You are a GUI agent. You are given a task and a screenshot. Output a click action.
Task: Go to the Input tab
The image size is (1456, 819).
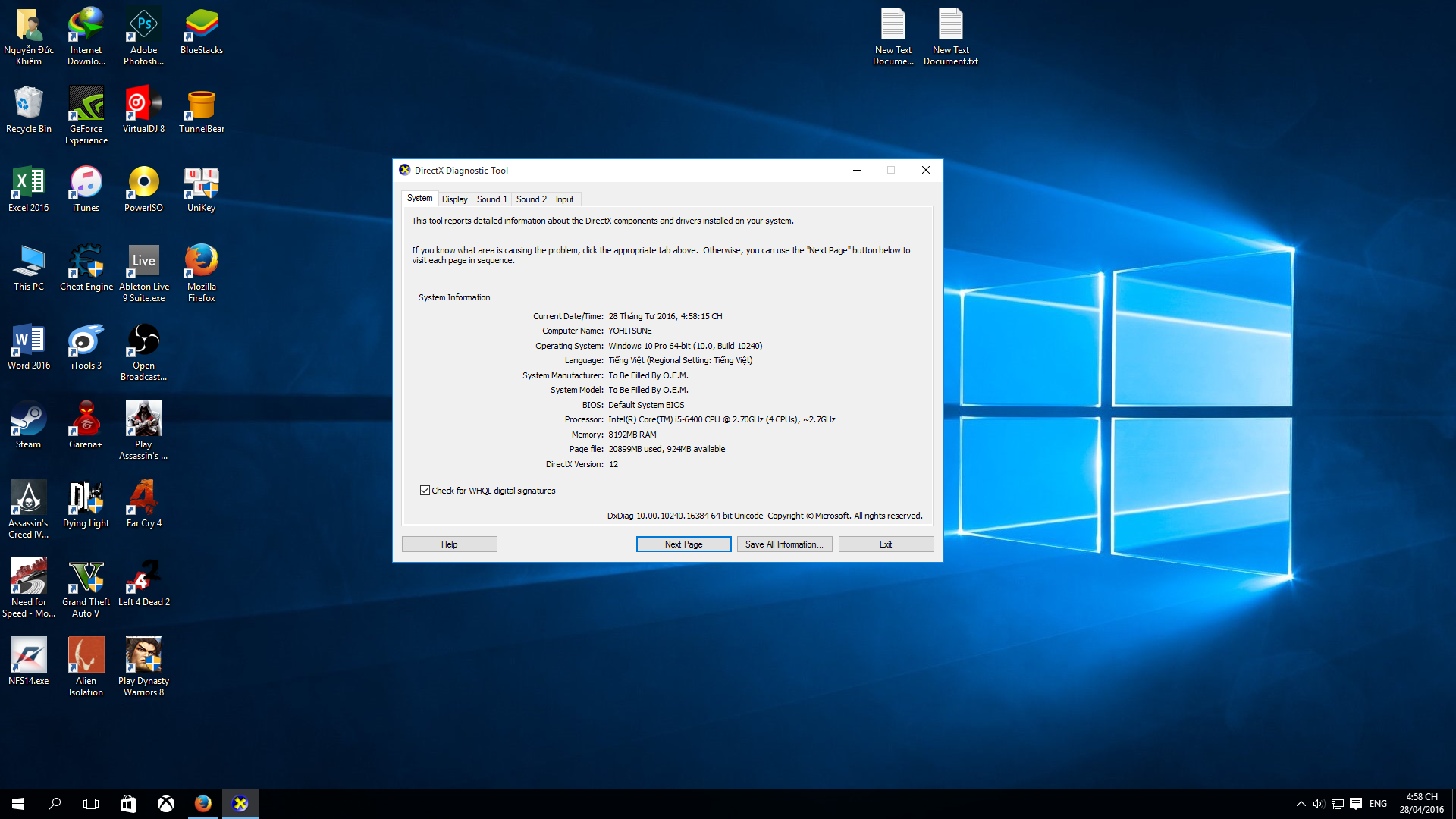[x=564, y=199]
